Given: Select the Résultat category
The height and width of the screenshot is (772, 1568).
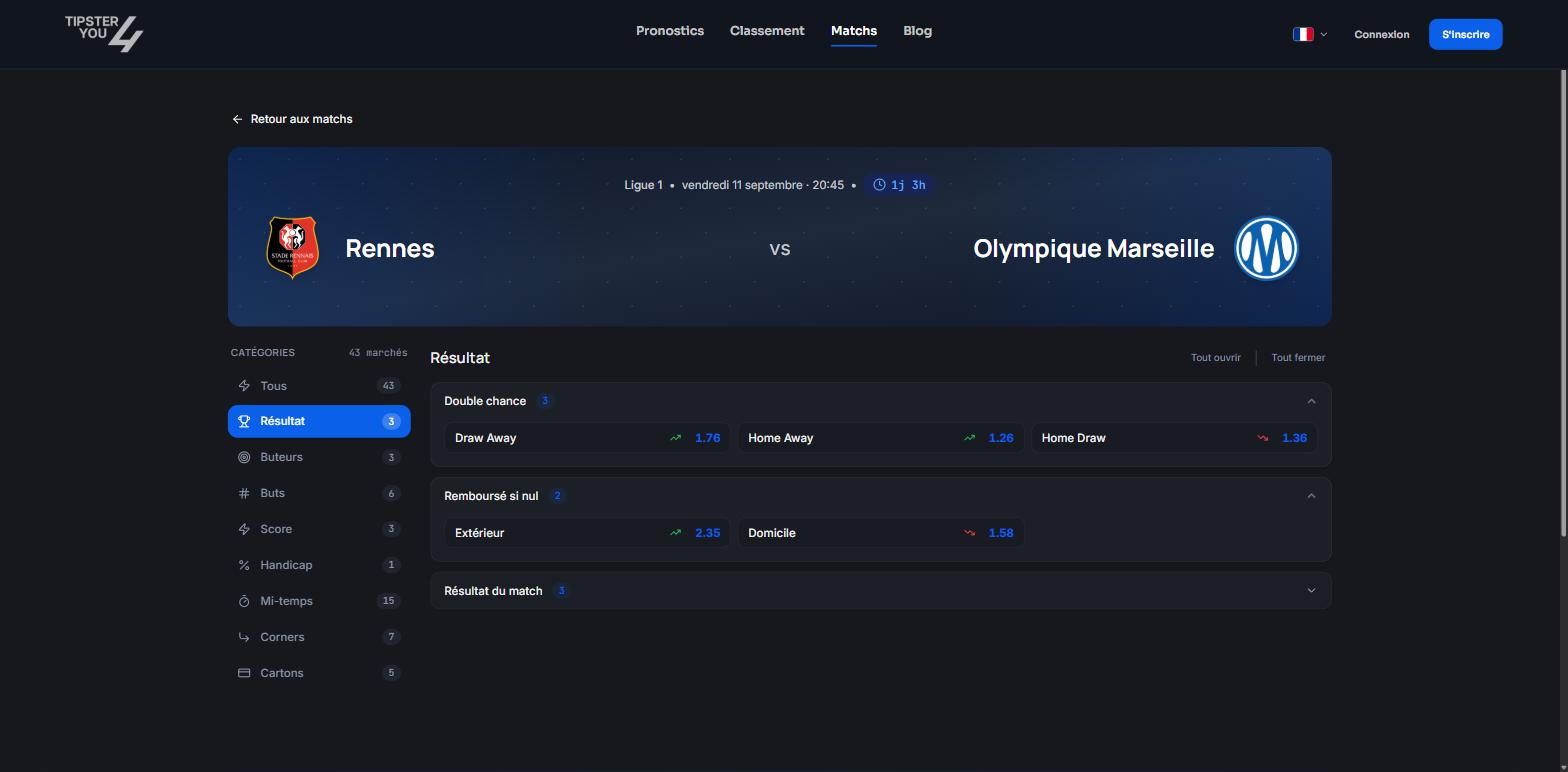Looking at the screenshot, I should click(319, 421).
